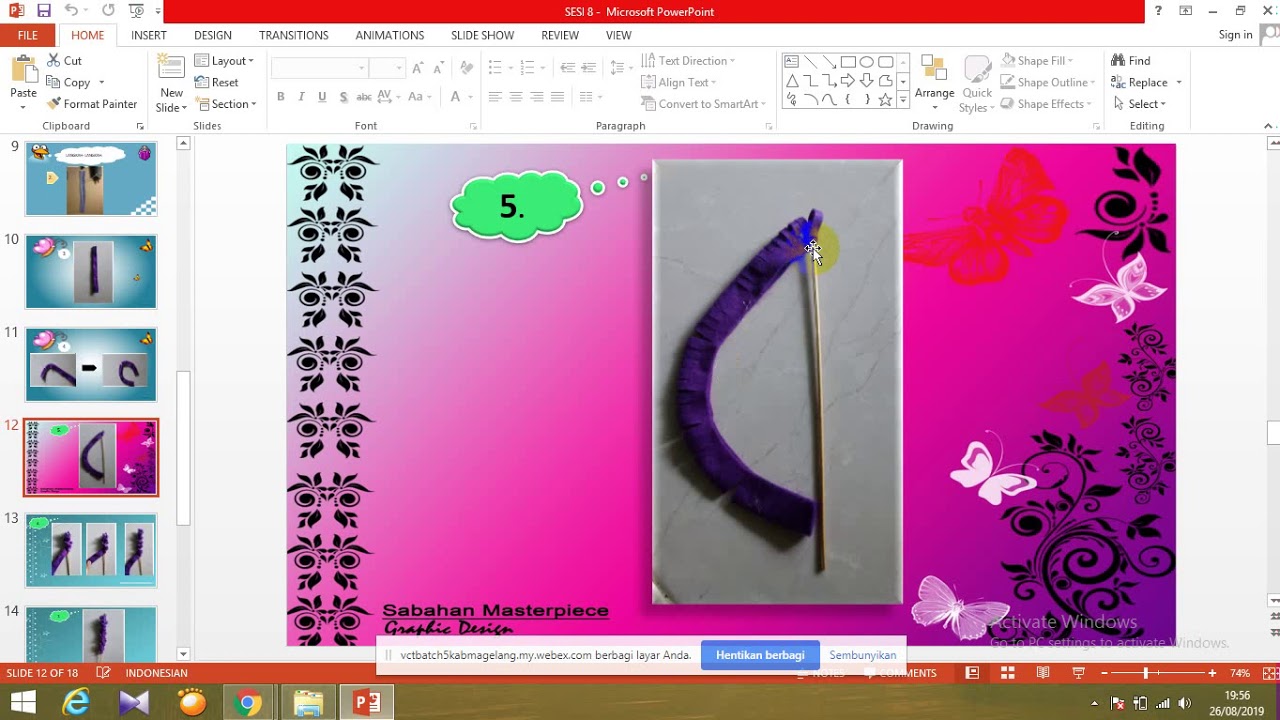
Task: Toggle Underline formatting
Action: click(322, 97)
